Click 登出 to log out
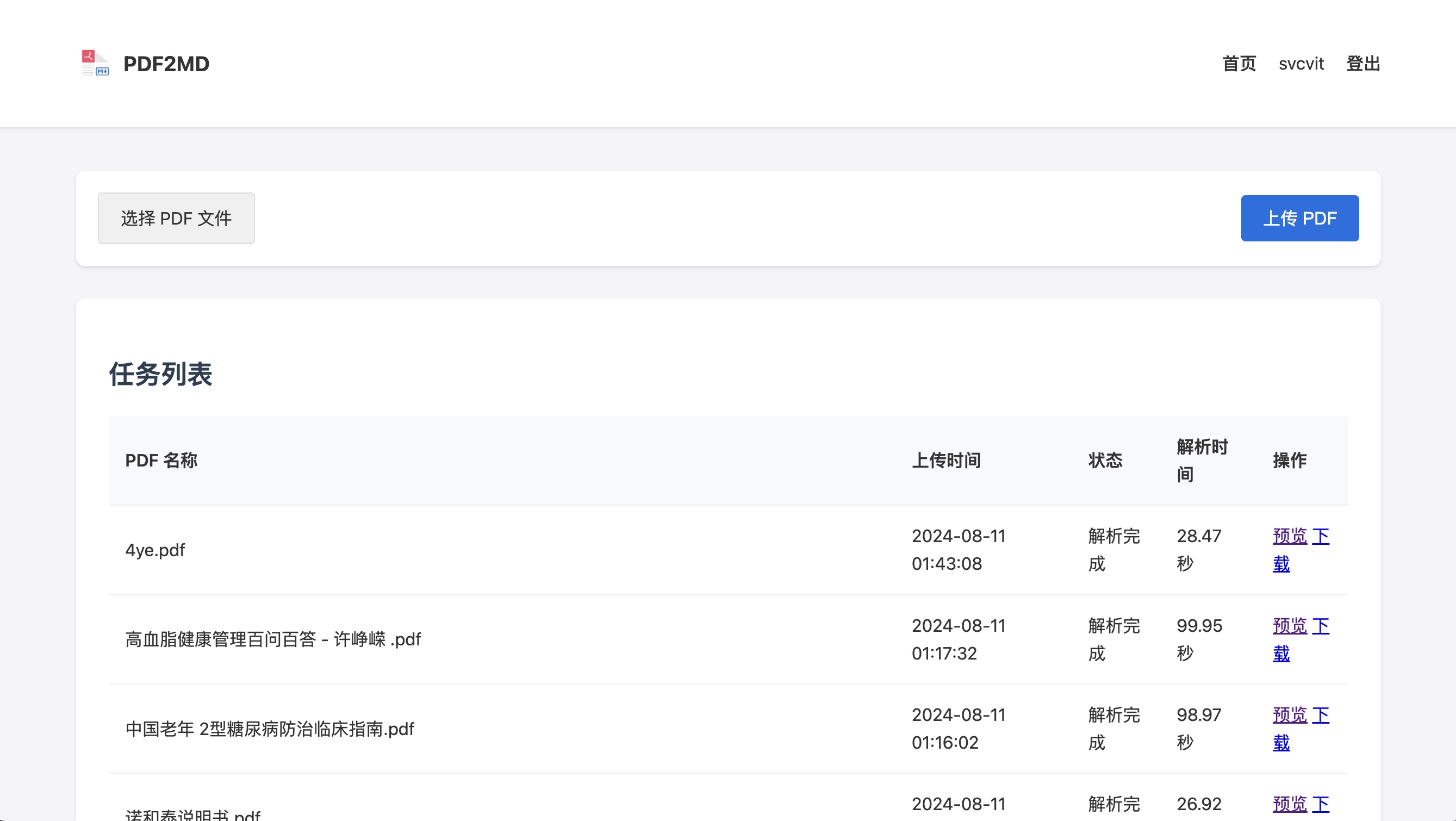1456x821 pixels. (x=1364, y=63)
